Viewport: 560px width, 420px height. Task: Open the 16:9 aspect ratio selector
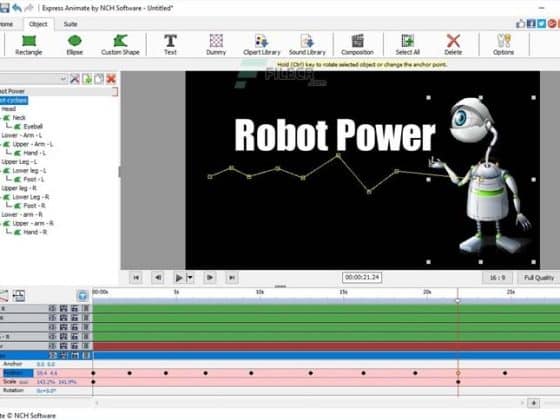point(497,278)
